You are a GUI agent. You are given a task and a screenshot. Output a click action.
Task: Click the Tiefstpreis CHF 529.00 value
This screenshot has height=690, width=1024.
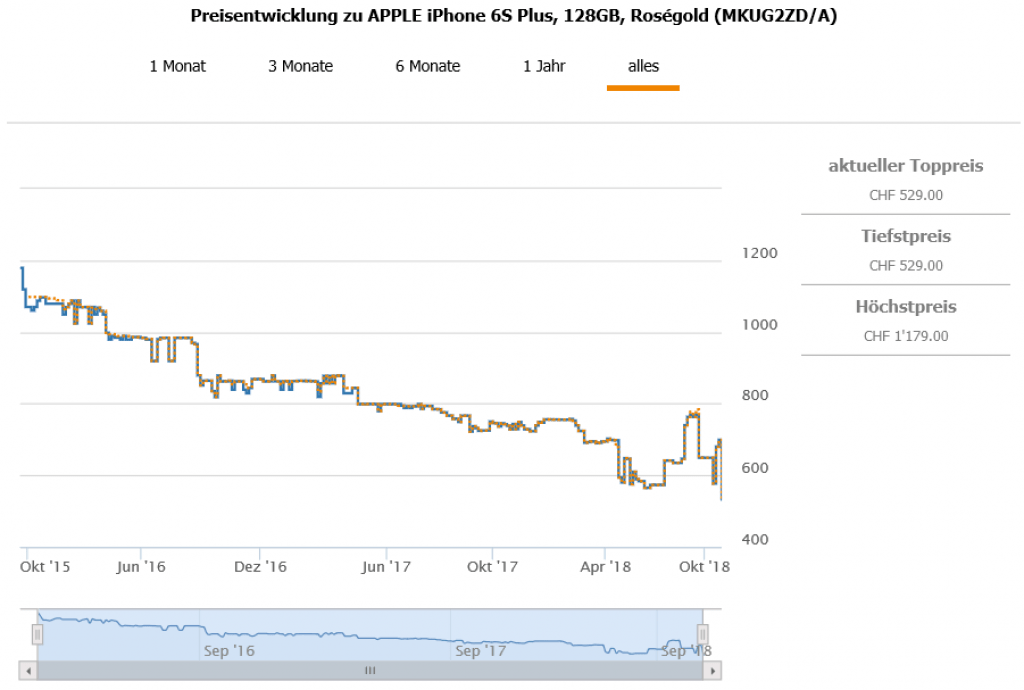(905, 266)
